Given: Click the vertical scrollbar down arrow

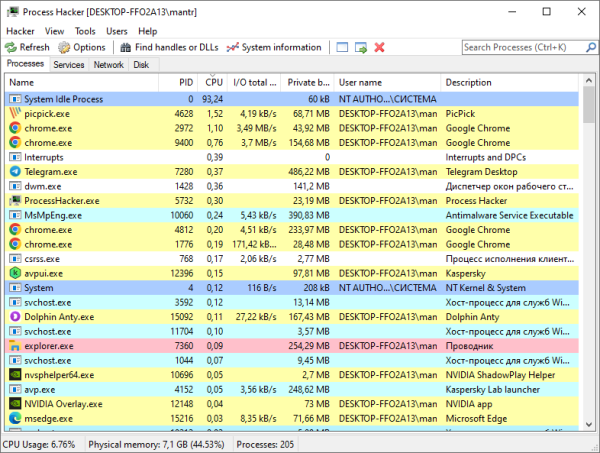Looking at the screenshot, I should pos(591,426).
